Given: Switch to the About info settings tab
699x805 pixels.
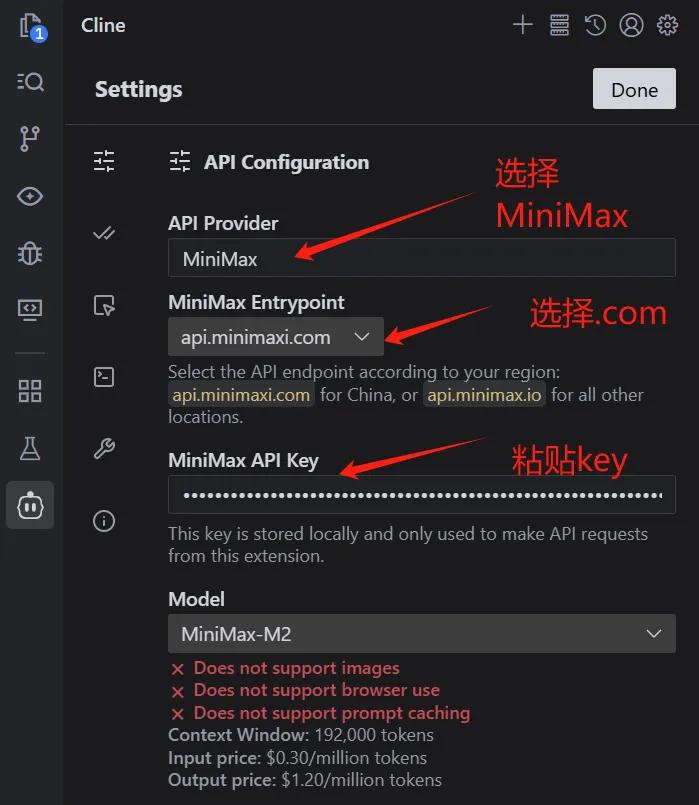Looking at the screenshot, I should pyautogui.click(x=104, y=521).
